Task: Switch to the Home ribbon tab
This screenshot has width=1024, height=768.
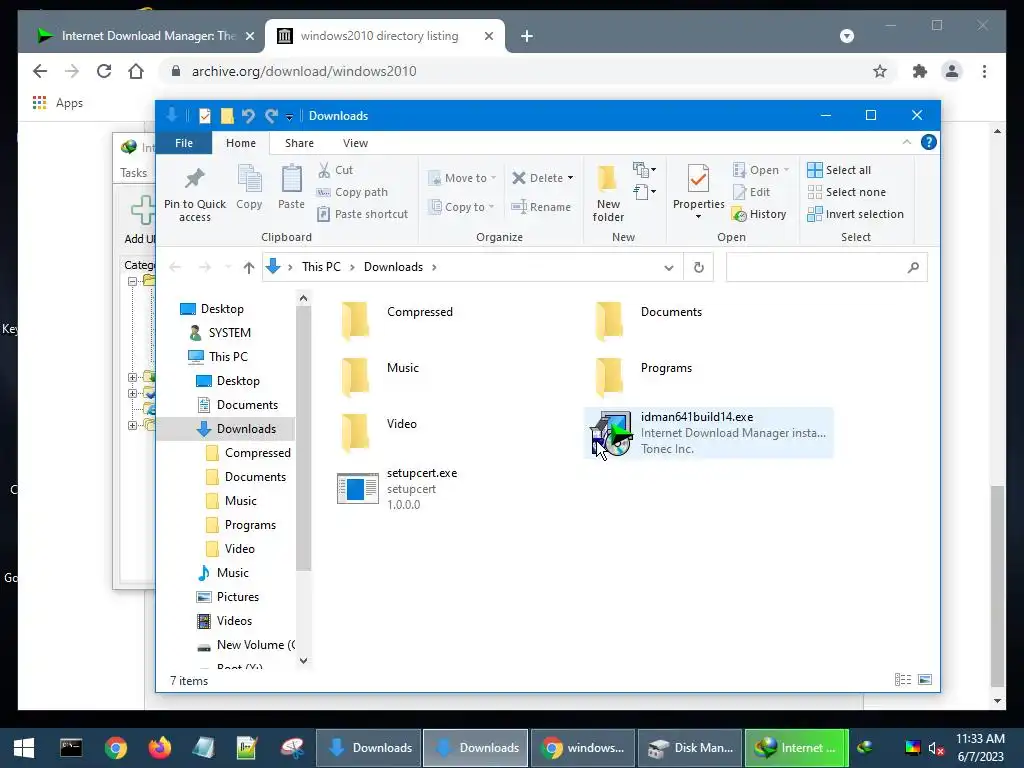Action: pyautogui.click(x=241, y=143)
